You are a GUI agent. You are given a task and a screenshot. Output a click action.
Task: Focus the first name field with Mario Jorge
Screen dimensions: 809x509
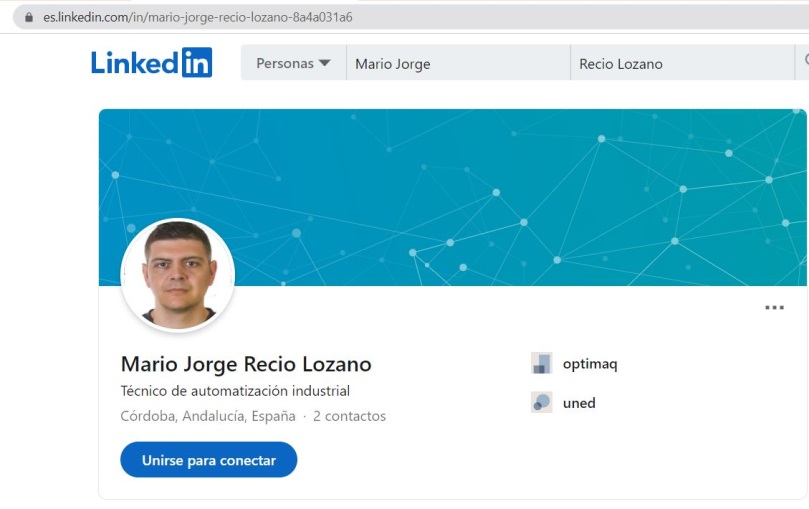click(455, 63)
